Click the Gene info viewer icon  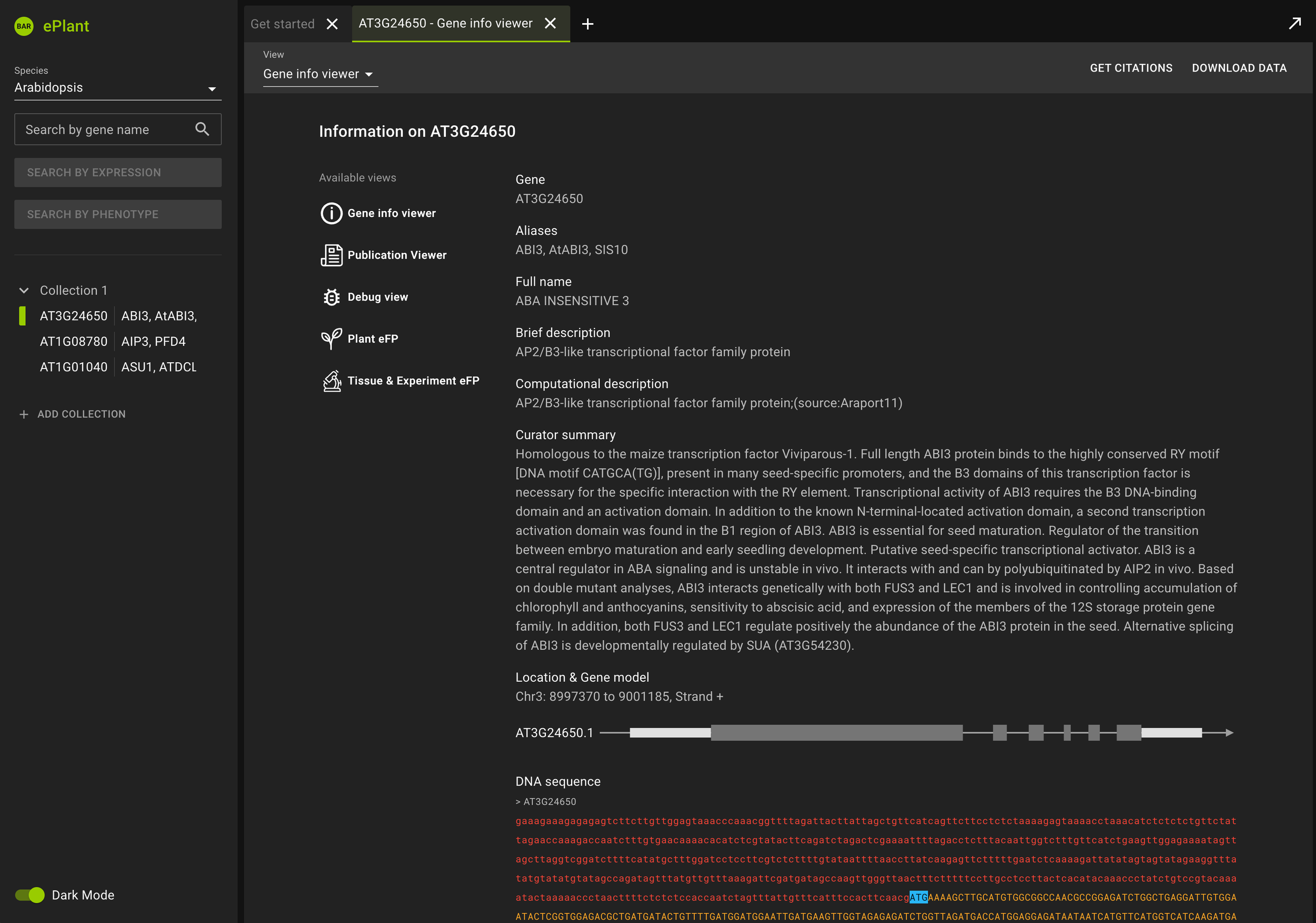point(331,213)
